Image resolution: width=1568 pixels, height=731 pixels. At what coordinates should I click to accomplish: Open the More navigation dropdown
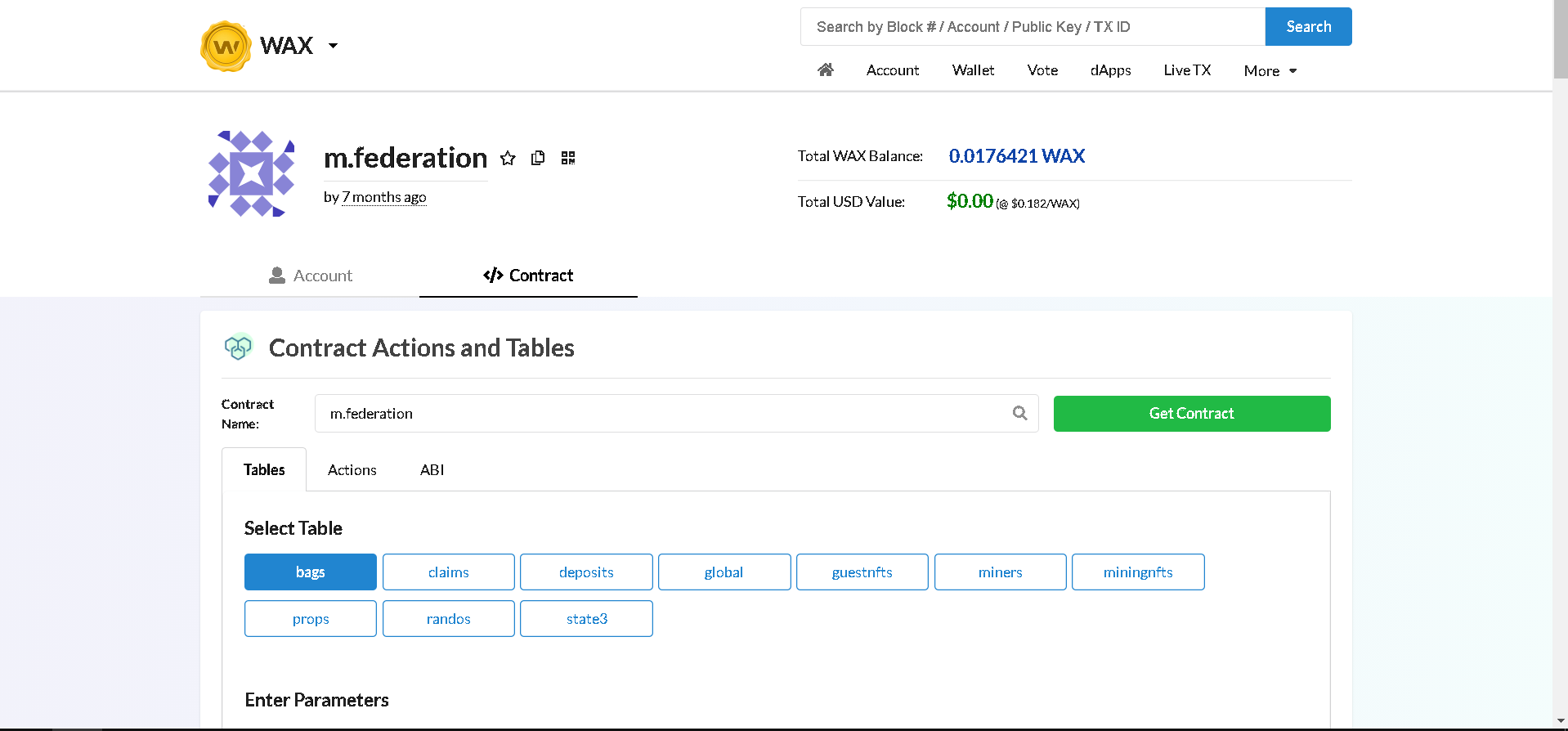pos(1270,71)
